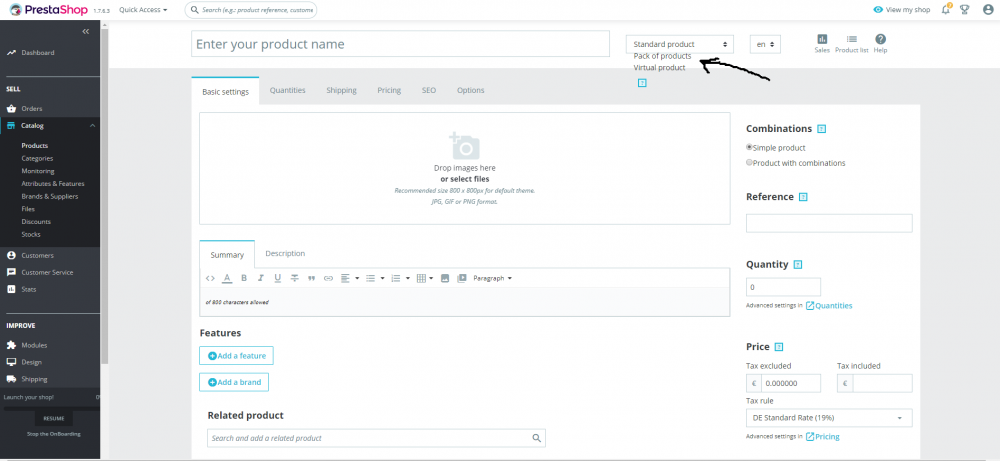Viewport: 1000px width, 461px height.
Task: Click the Resume onboarding button
Action: [54, 418]
